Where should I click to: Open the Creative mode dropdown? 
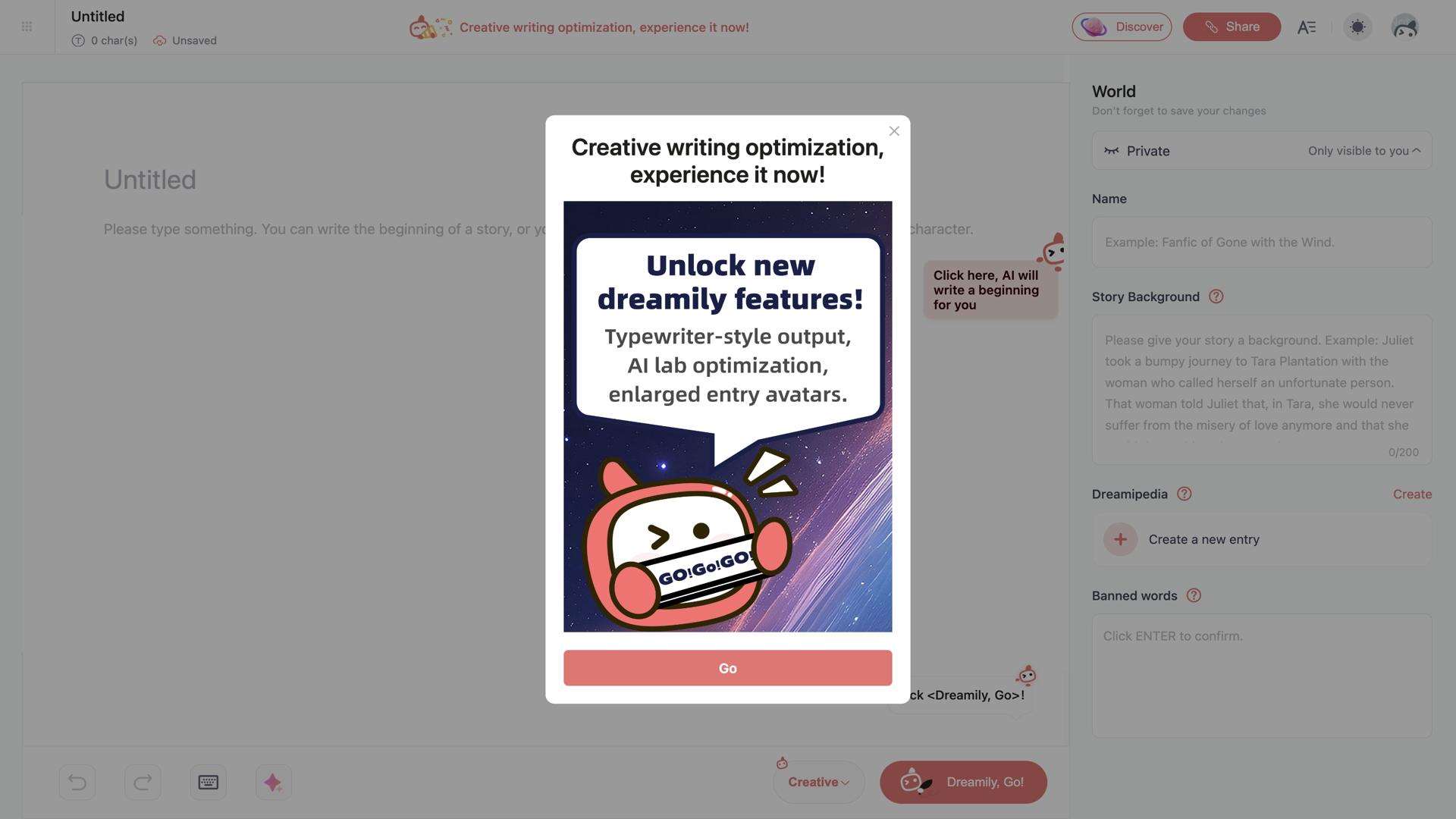818,782
